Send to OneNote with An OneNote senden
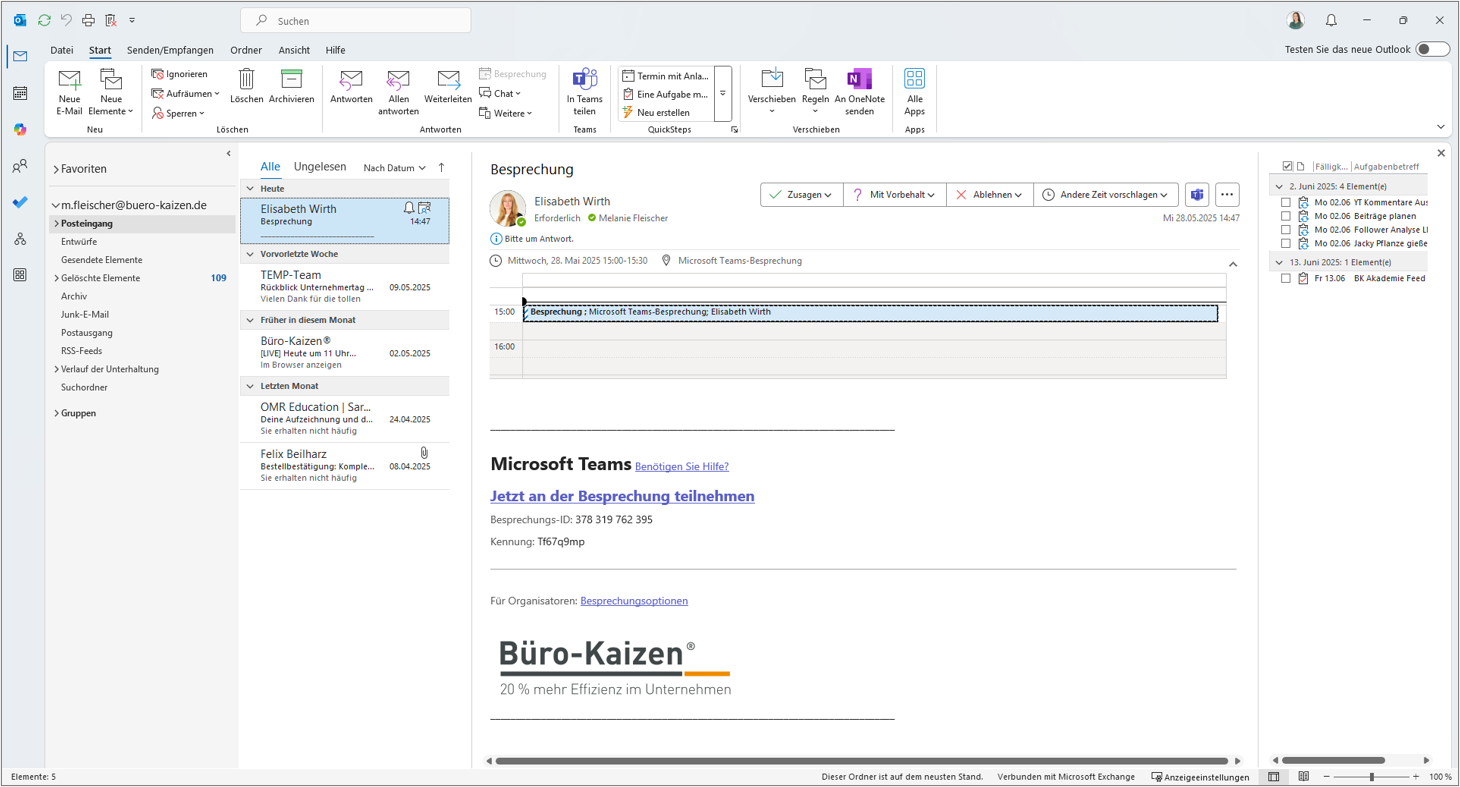This screenshot has height=787, width=1460. [x=860, y=92]
